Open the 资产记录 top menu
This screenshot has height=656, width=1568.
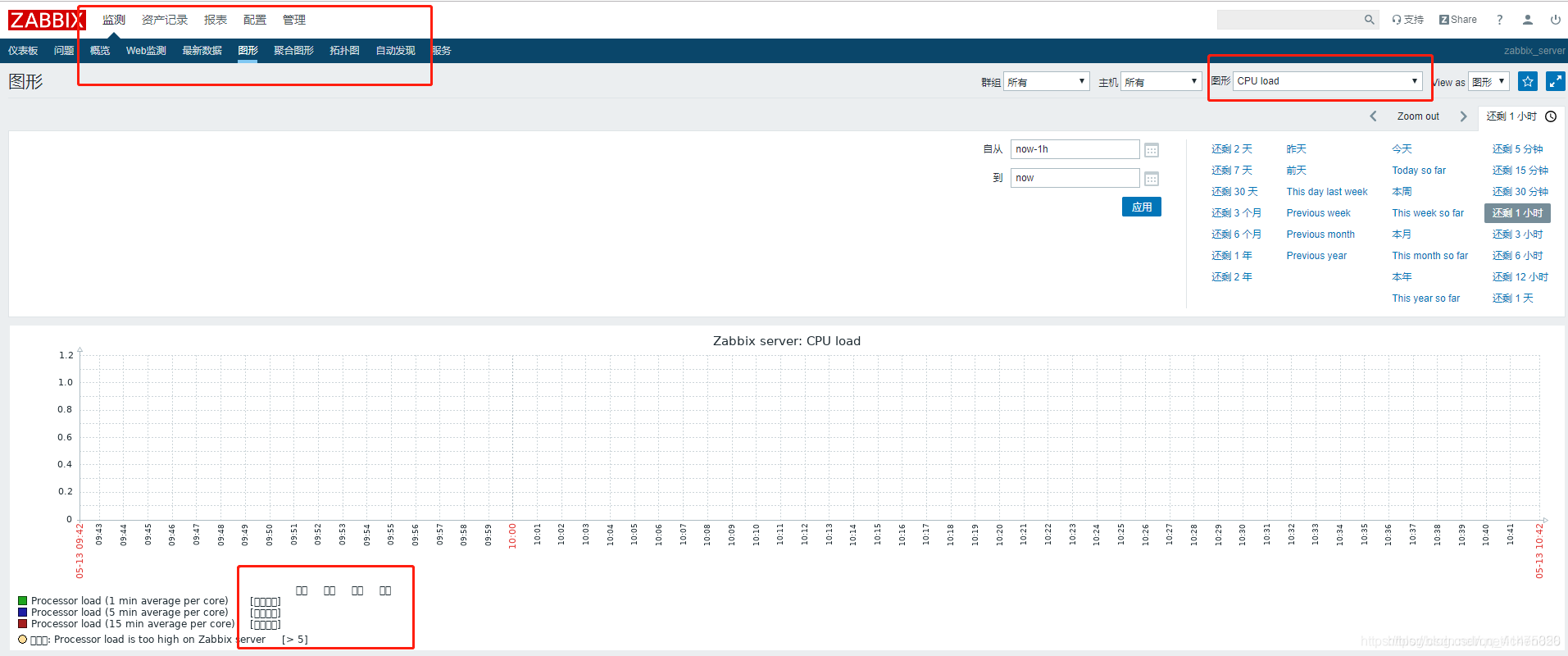[165, 20]
